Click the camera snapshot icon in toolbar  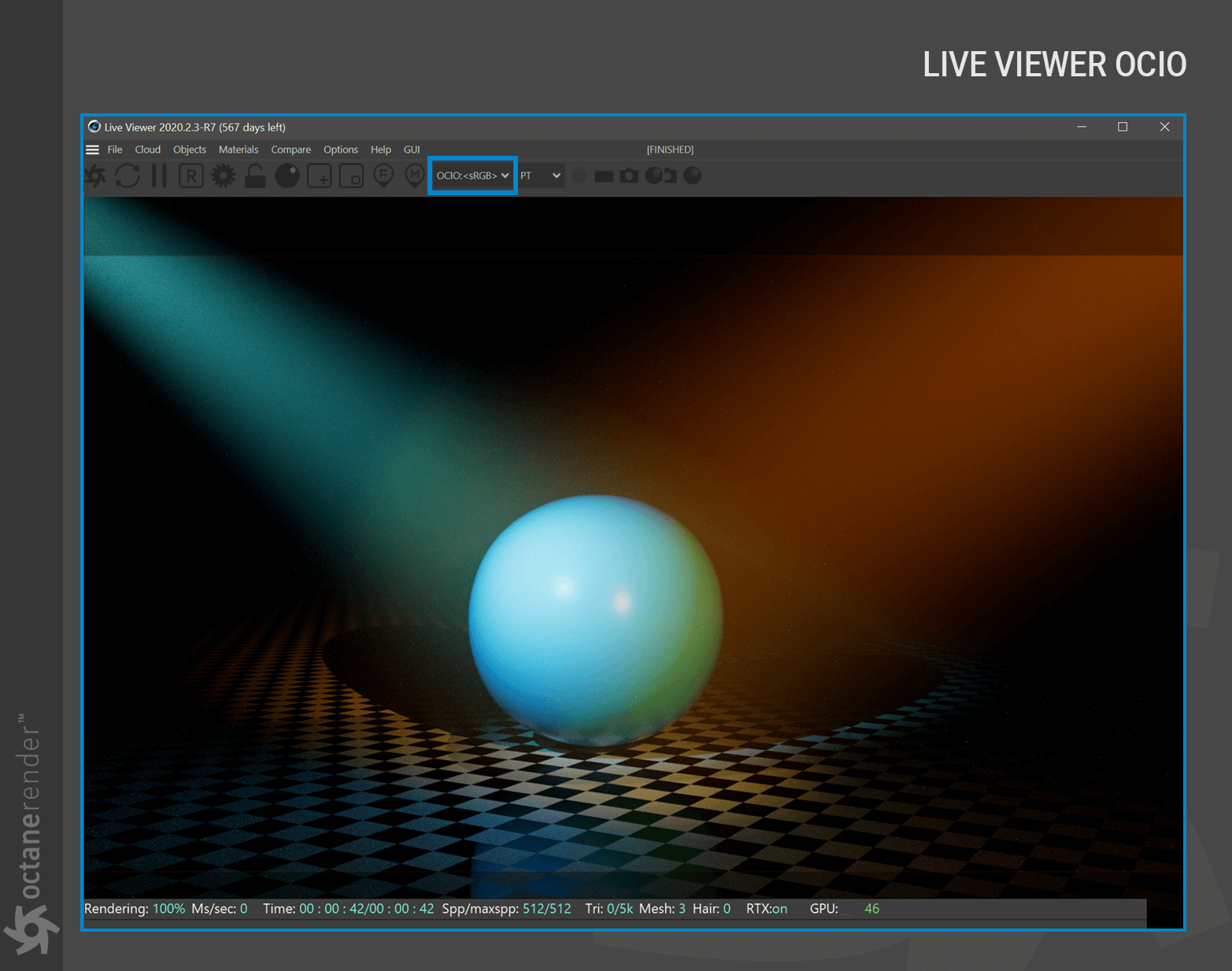pyautogui.click(x=629, y=175)
